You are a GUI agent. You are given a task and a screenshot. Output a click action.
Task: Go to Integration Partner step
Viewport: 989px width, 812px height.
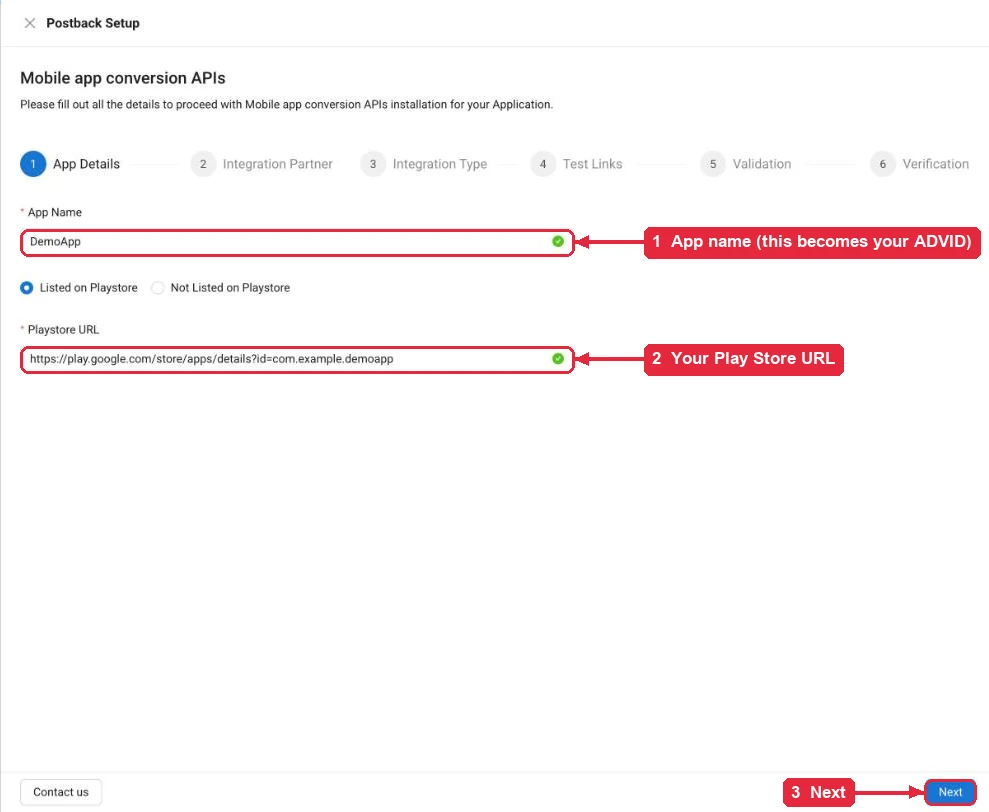coord(262,164)
